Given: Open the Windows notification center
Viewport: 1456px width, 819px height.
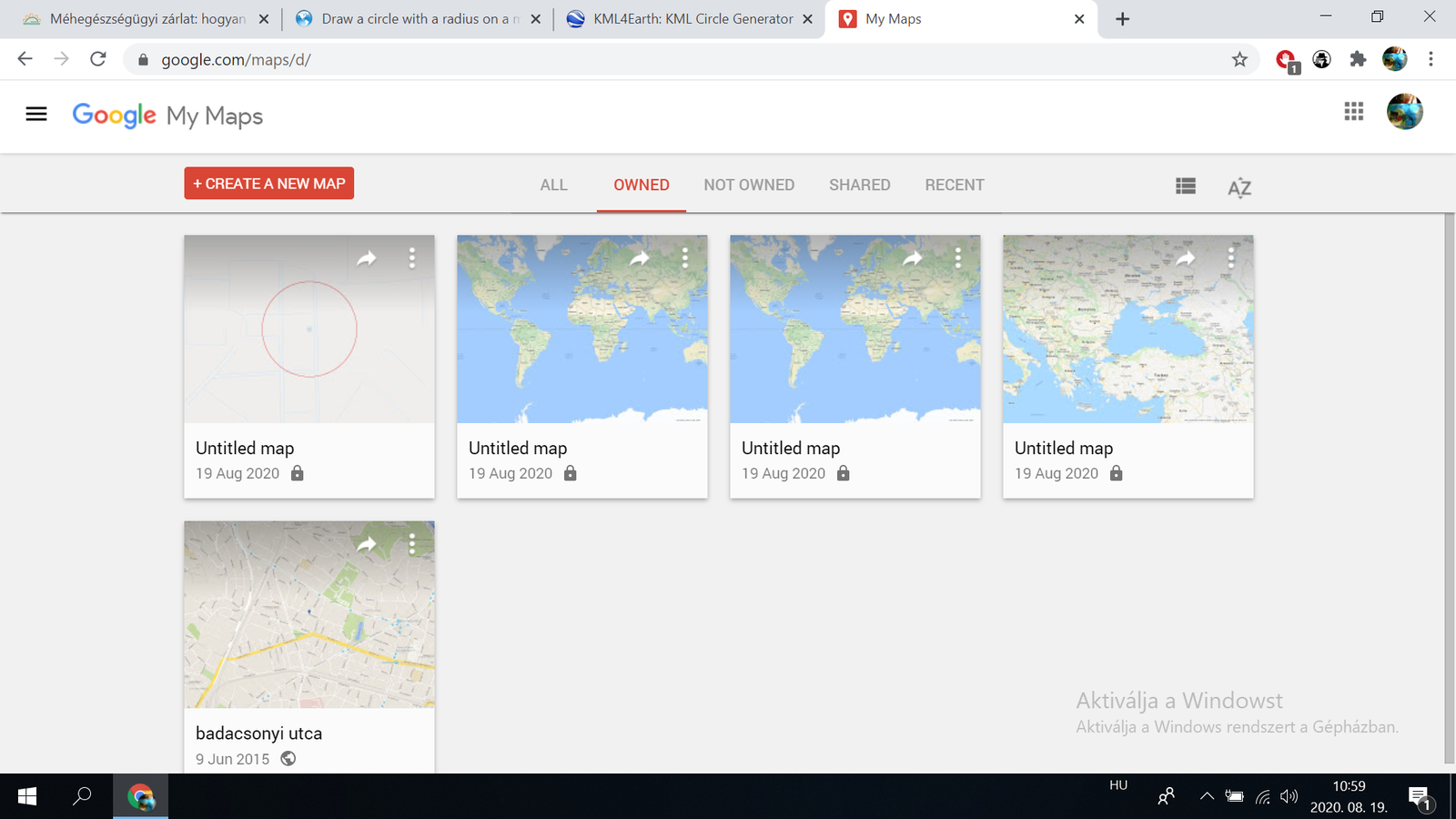Looking at the screenshot, I should coord(1421,798).
